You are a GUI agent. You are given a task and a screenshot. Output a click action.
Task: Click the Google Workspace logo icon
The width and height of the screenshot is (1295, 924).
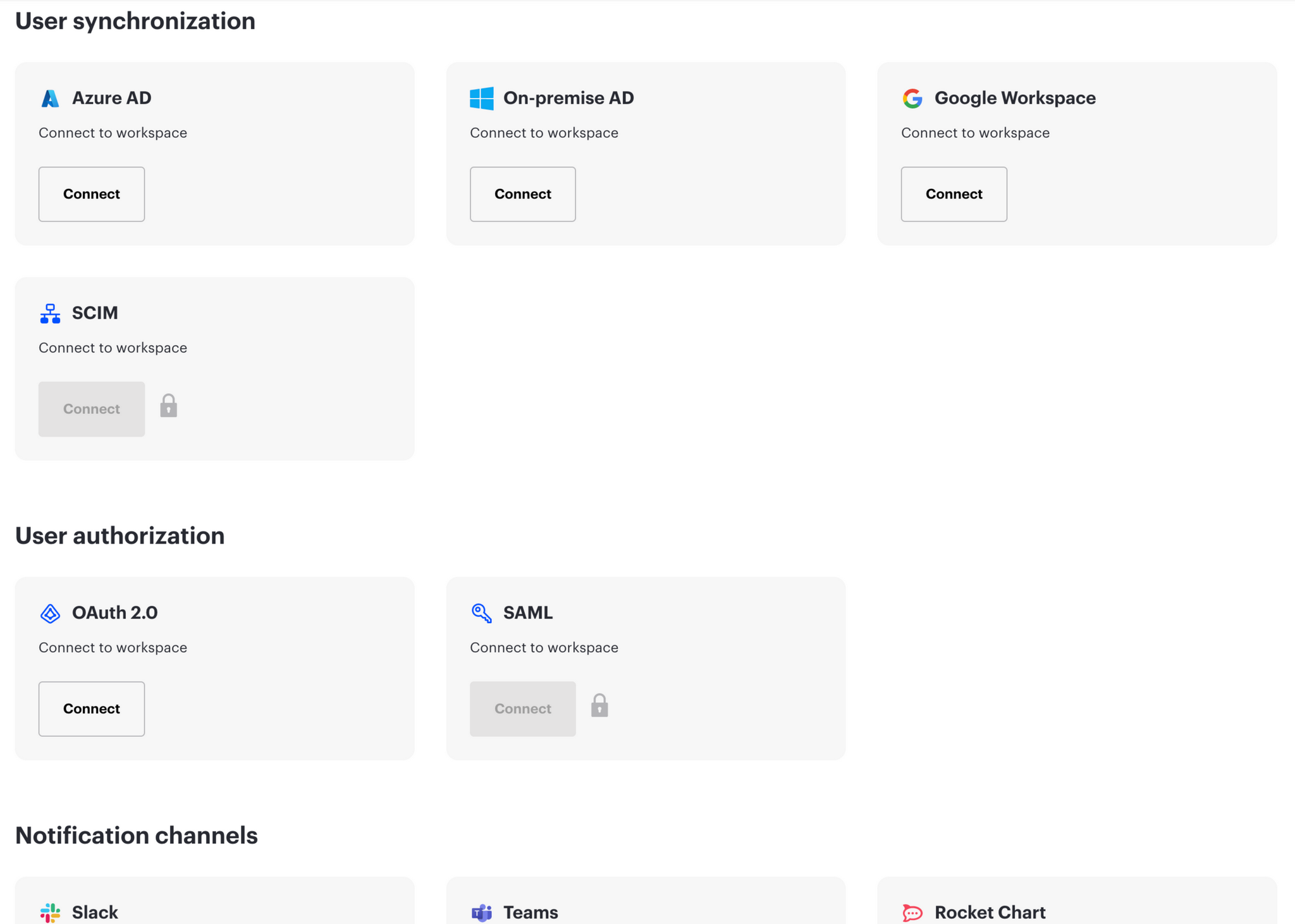[912, 99]
